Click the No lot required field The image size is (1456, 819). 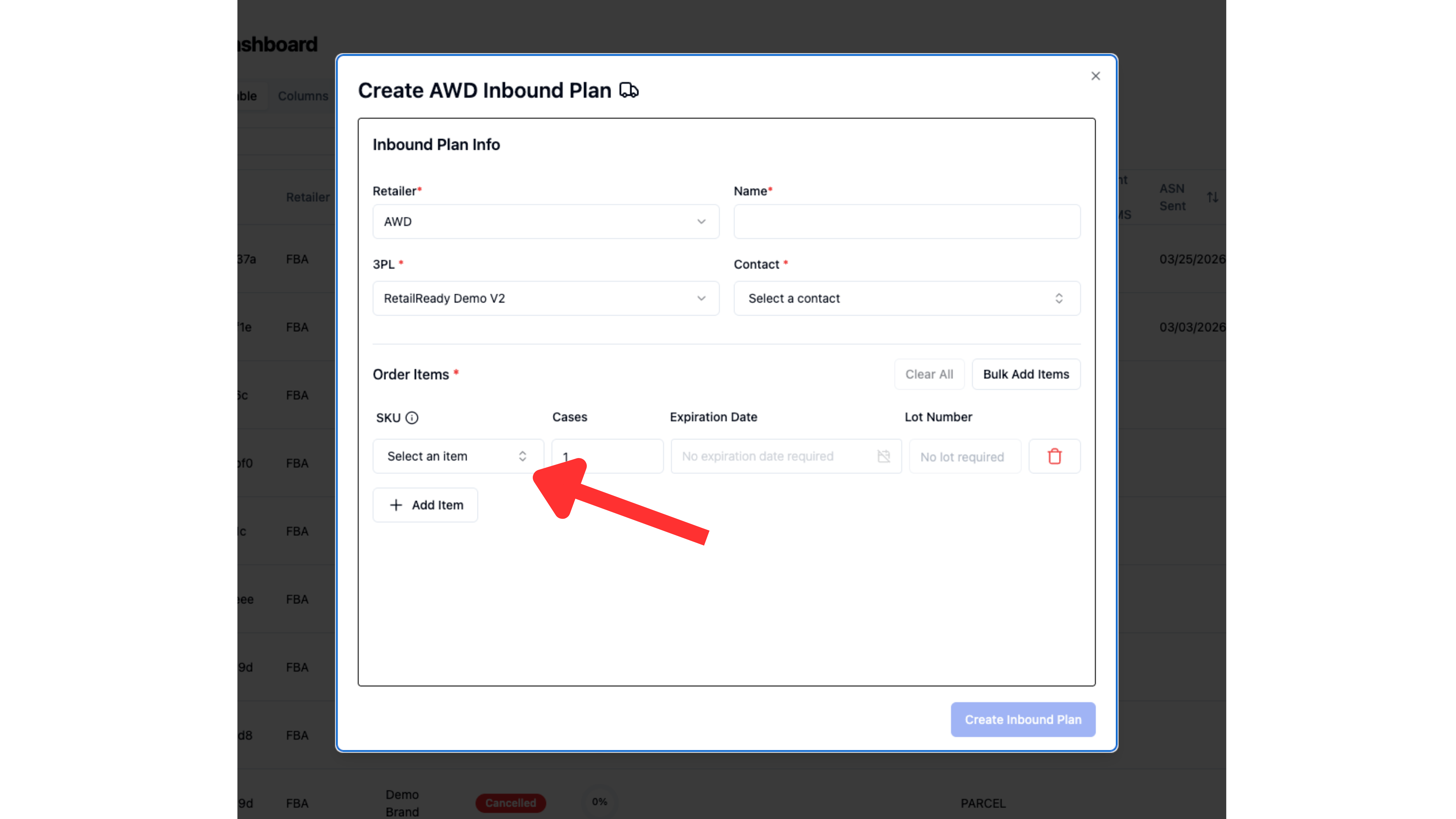(965, 456)
